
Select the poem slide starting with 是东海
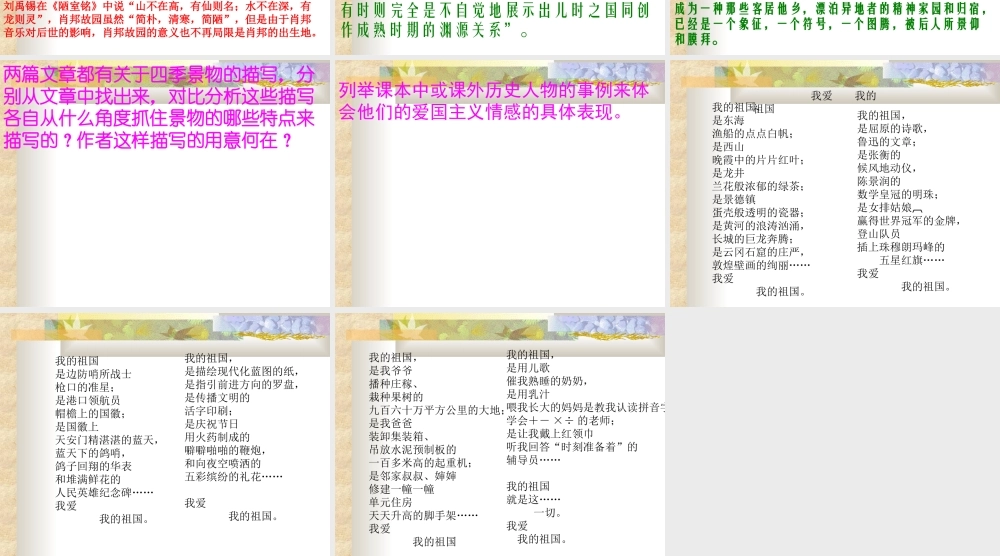pyautogui.click(x=835, y=184)
